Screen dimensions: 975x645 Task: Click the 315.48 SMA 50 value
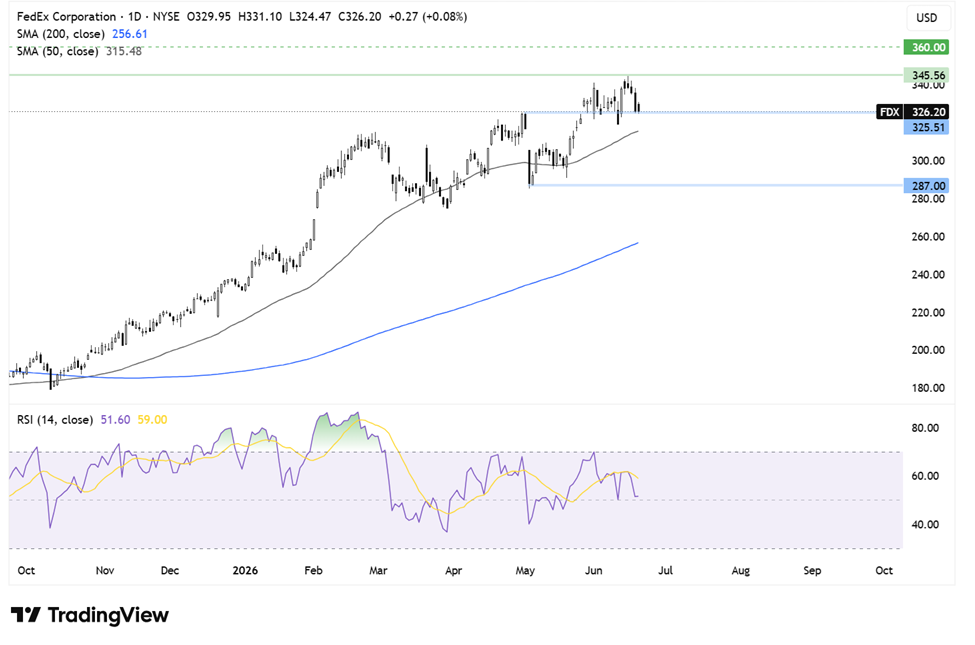point(124,52)
